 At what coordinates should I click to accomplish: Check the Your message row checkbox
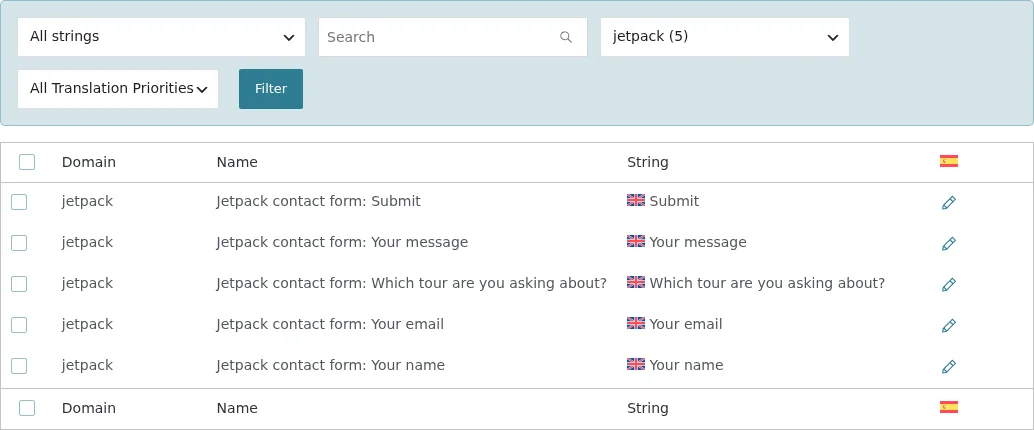pyautogui.click(x=19, y=243)
